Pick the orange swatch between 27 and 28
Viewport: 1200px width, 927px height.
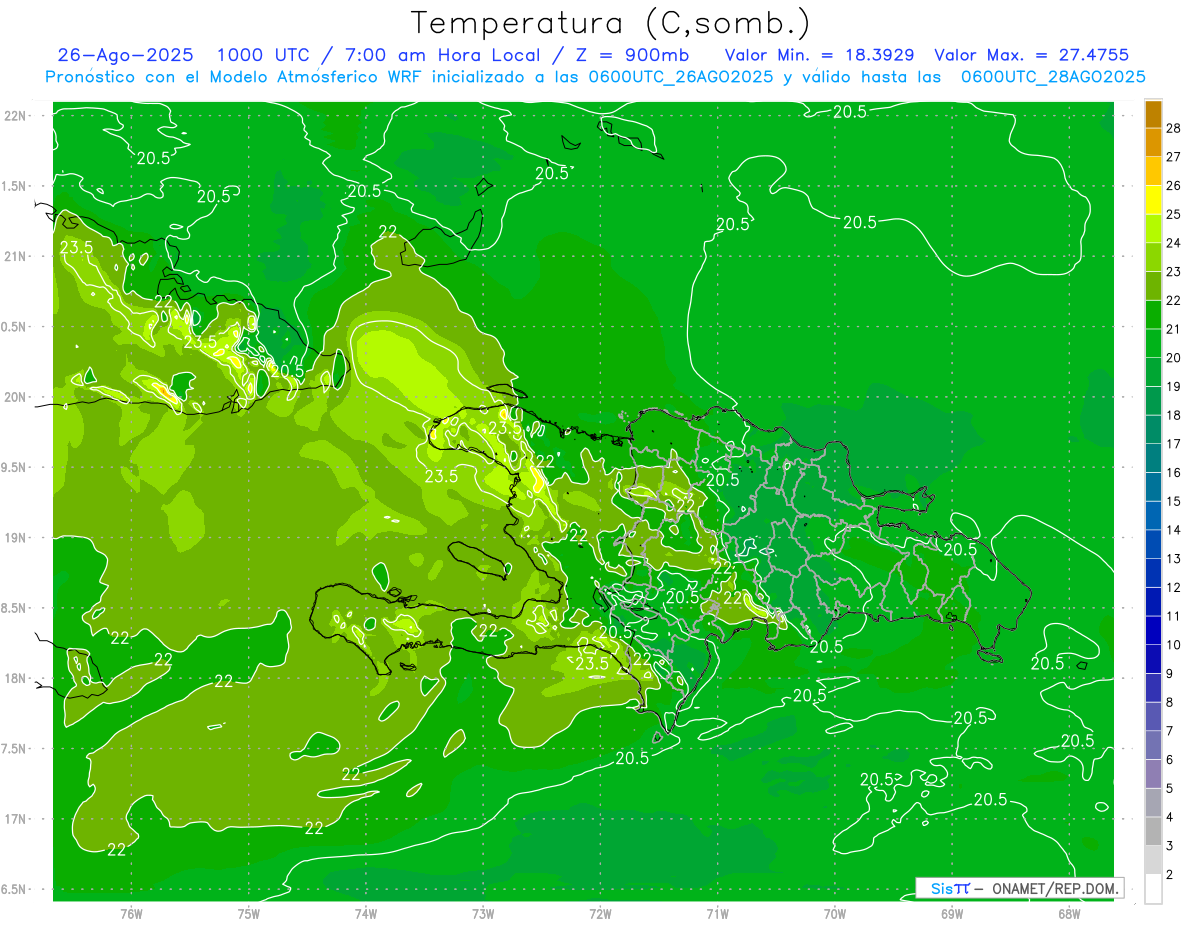tap(1153, 142)
